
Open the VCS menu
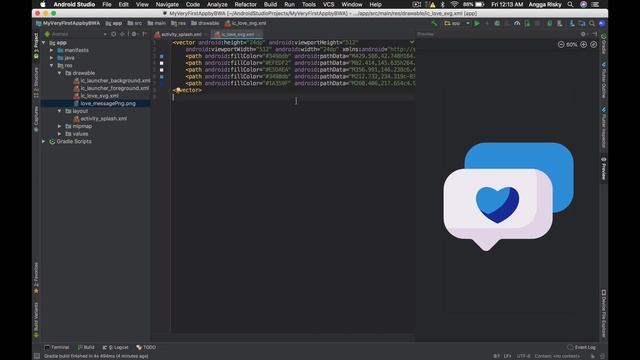tap(329, 4)
